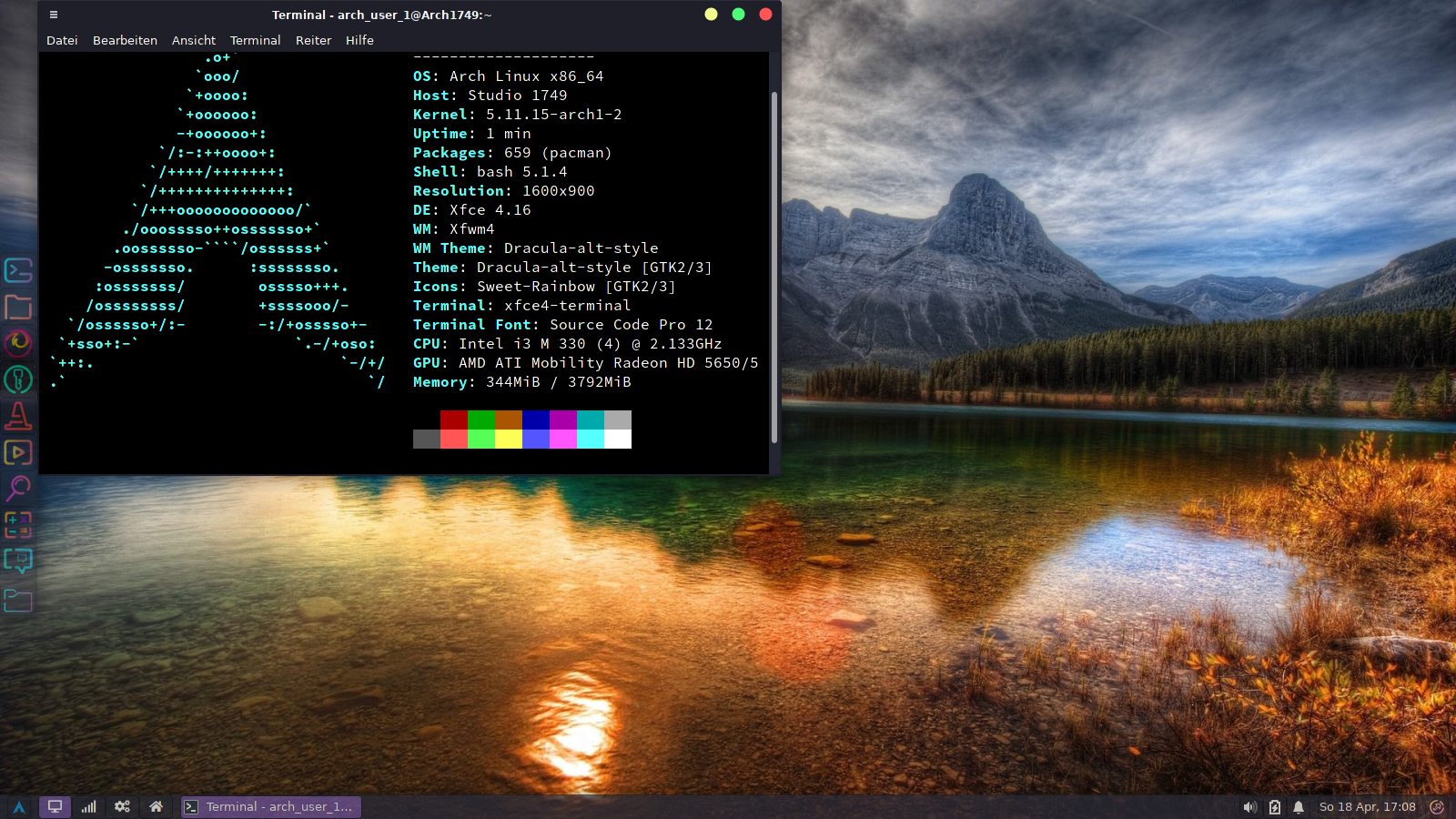Click the 'Resolution: 1600x900' line
This screenshot has width=1456, height=819.
click(x=503, y=191)
